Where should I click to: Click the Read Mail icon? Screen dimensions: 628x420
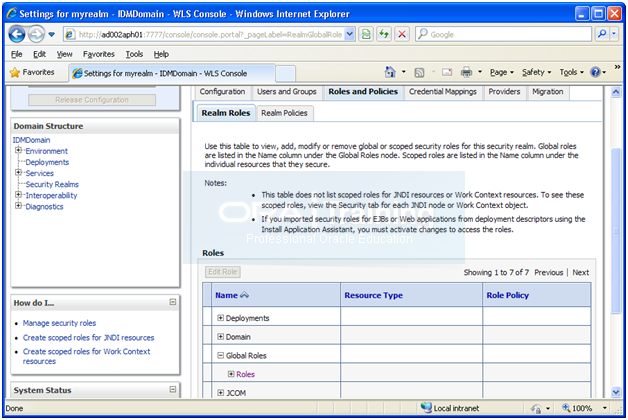[447, 72]
